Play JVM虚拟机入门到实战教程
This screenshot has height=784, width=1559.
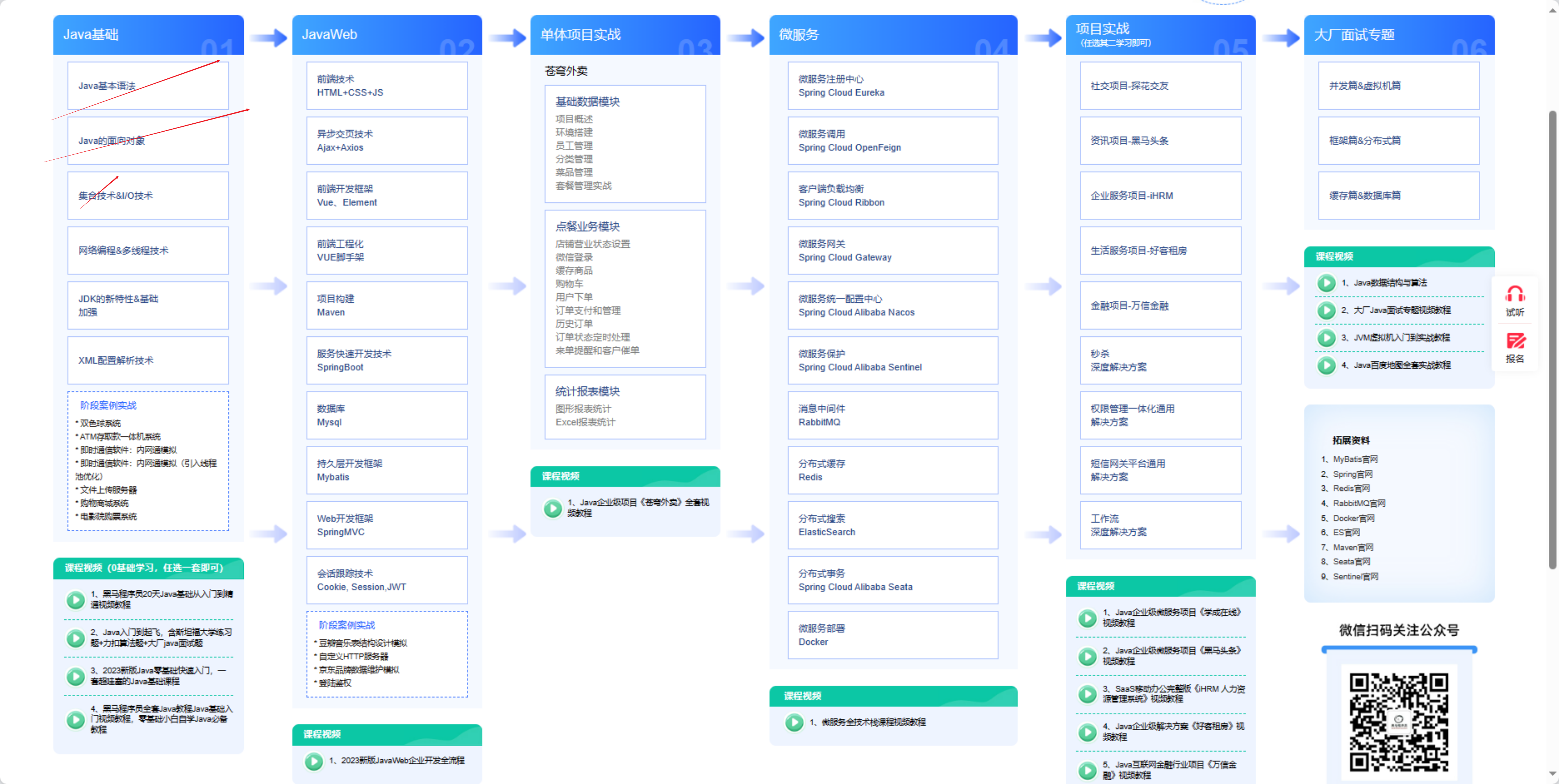tap(1326, 338)
